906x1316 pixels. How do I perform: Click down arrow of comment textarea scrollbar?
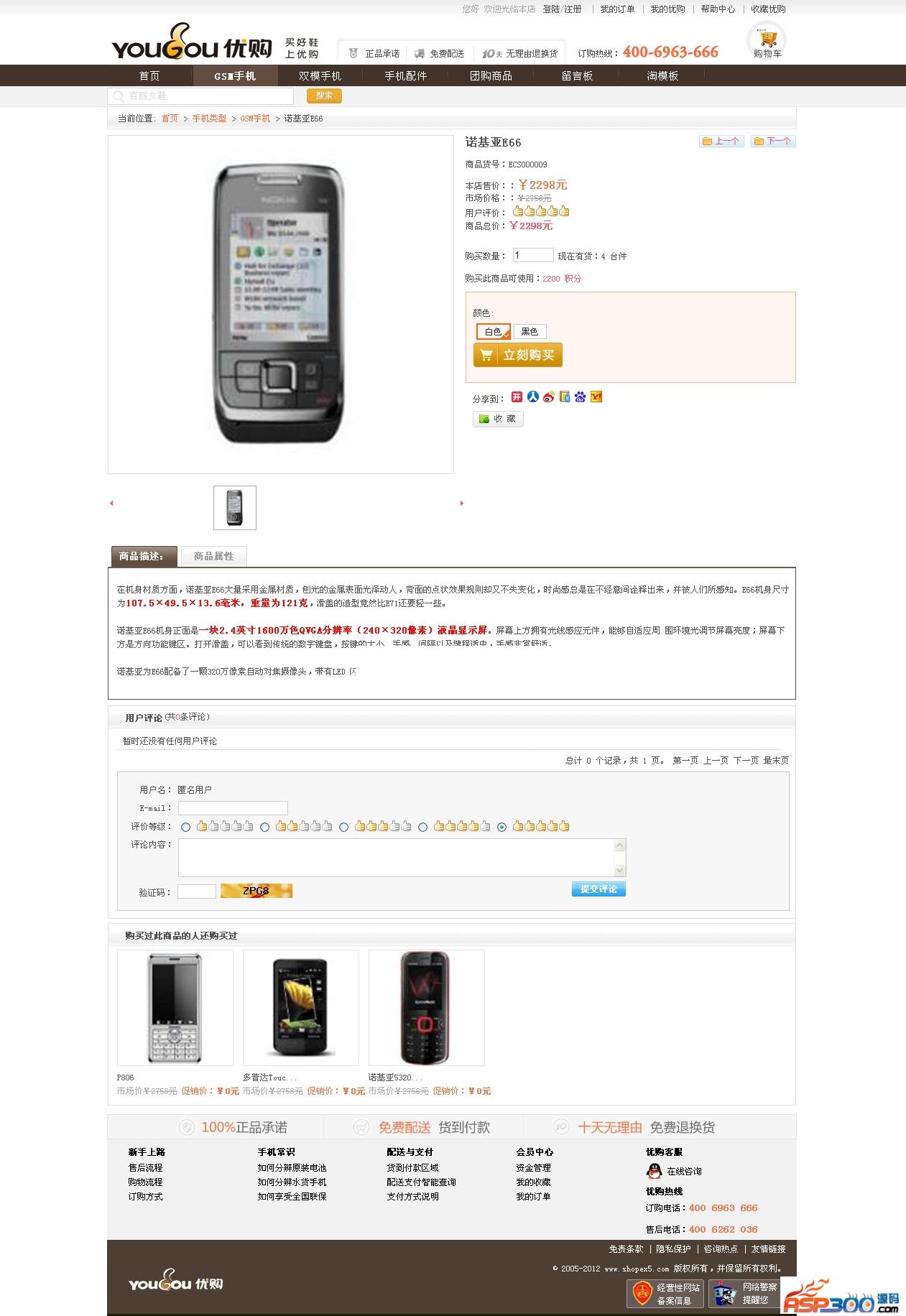tap(620, 871)
